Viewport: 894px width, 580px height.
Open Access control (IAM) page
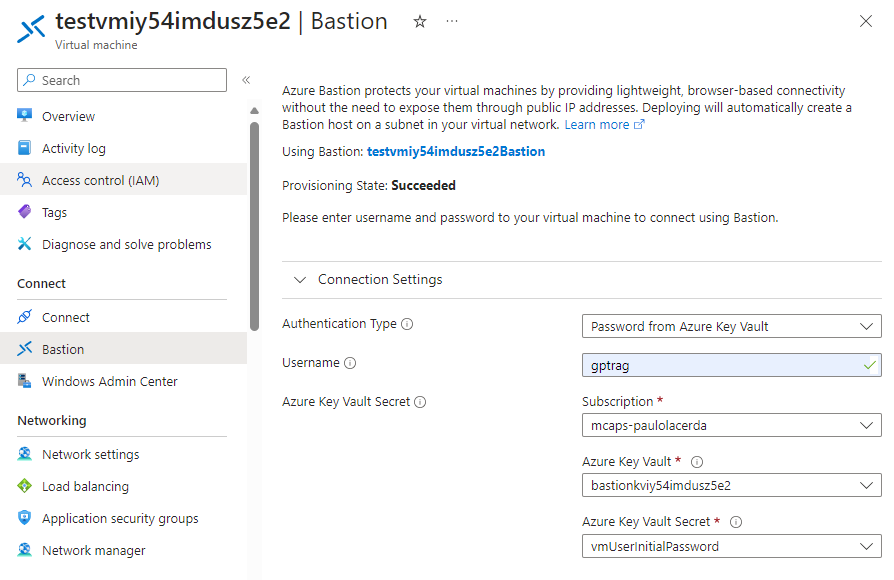[123, 180]
